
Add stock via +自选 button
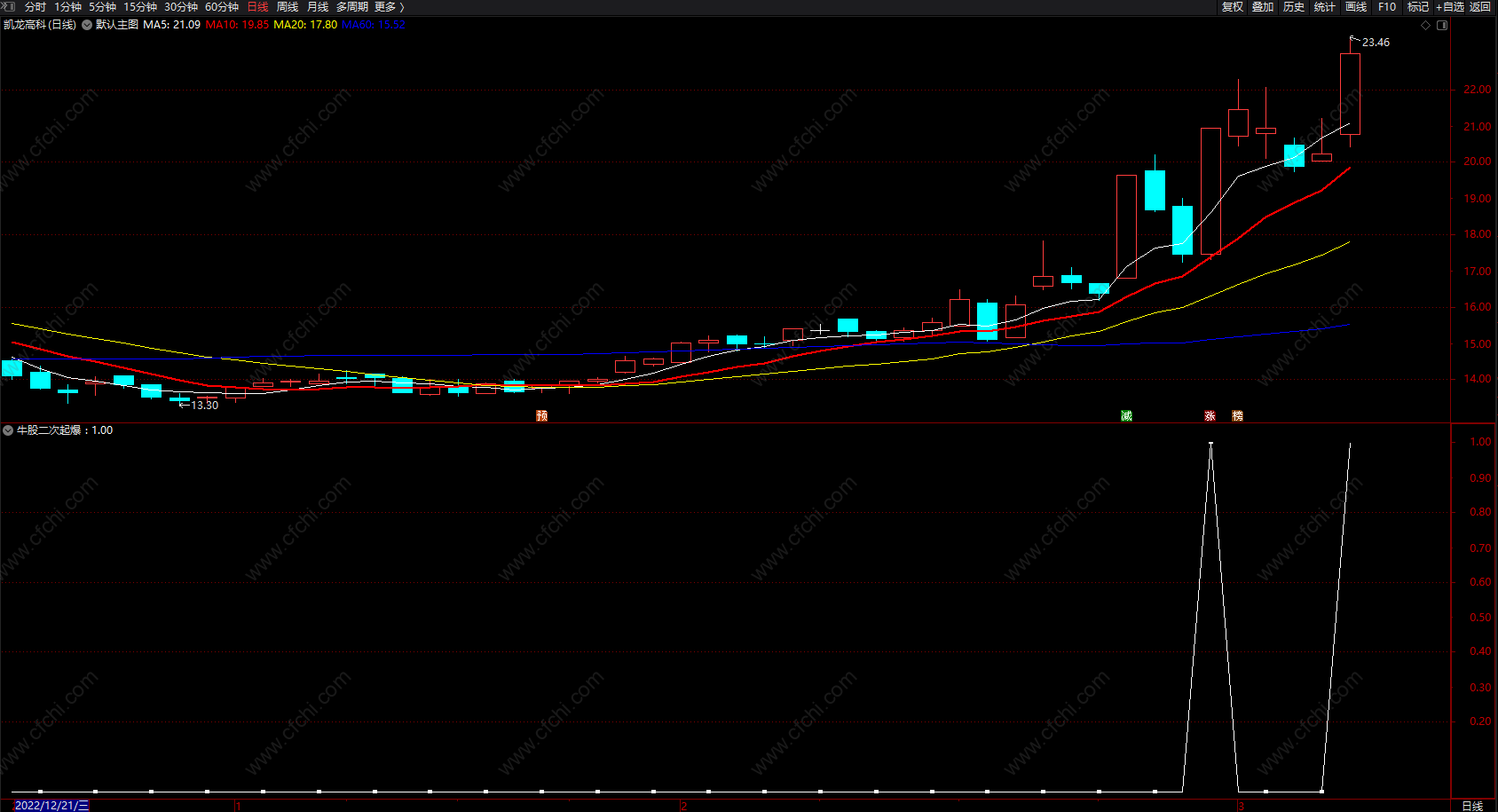pyautogui.click(x=1450, y=7)
